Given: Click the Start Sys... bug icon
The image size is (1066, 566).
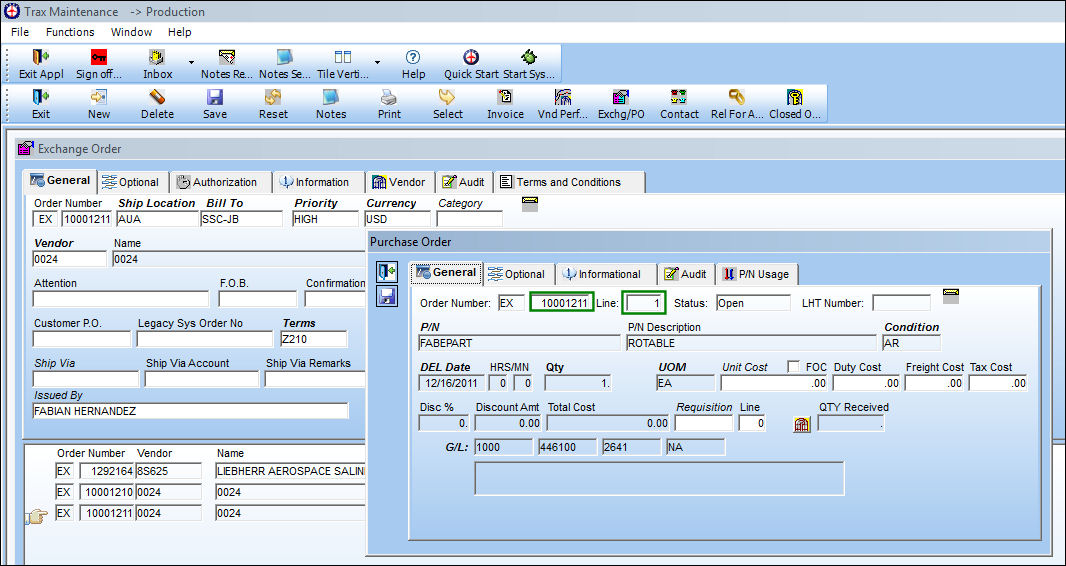Looking at the screenshot, I should pos(528,64).
